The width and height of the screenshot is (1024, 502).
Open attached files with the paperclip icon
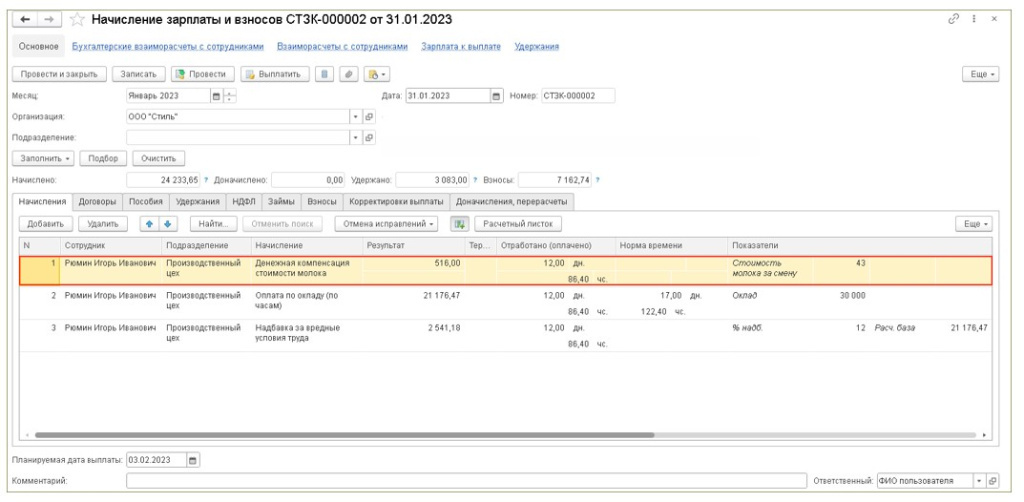pyautogui.click(x=348, y=74)
